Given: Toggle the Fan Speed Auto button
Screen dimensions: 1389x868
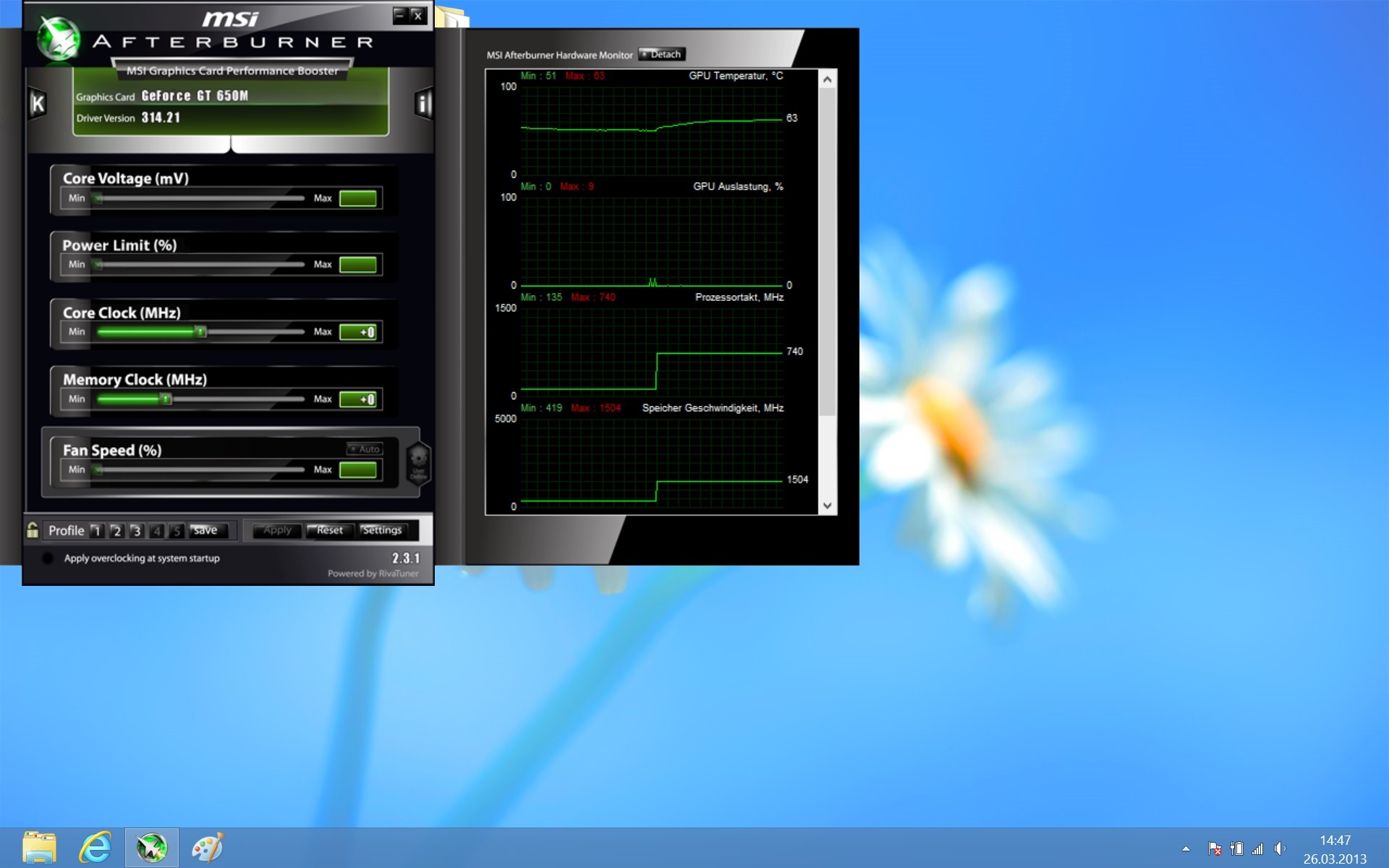Looking at the screenshot, I should click(x=365, y=449).
